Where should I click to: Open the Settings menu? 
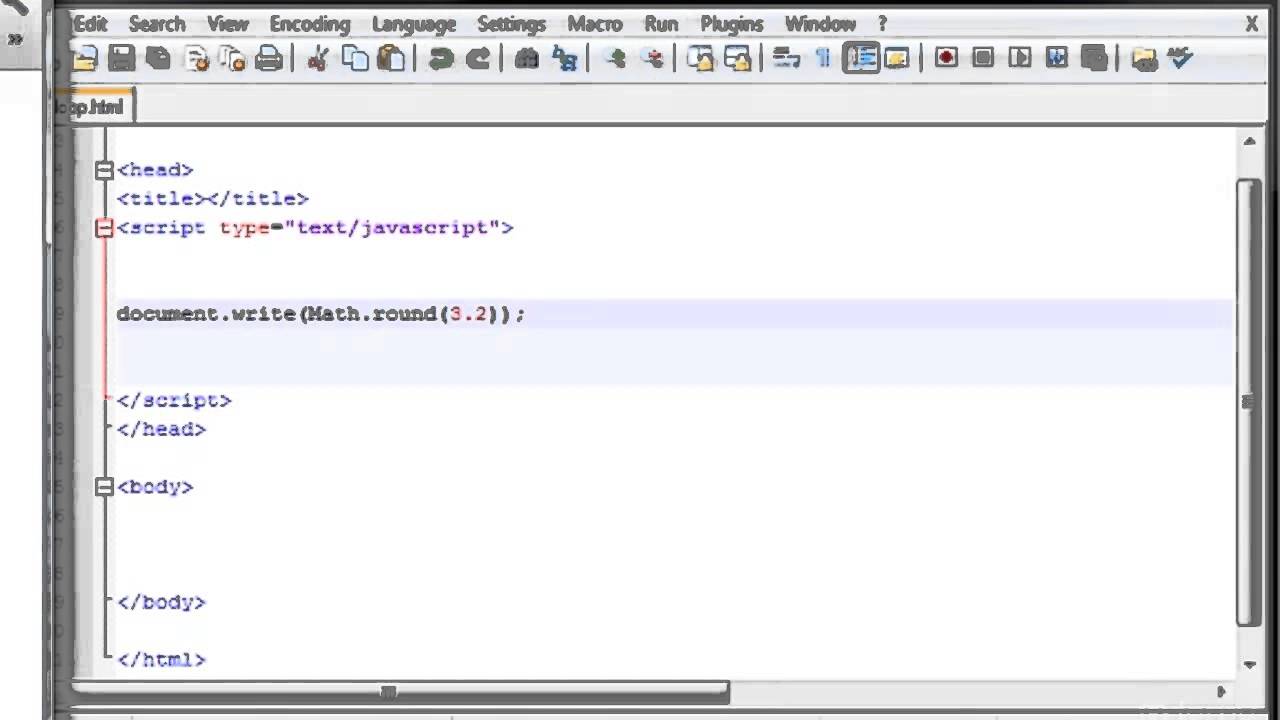[x=512, y=23]
